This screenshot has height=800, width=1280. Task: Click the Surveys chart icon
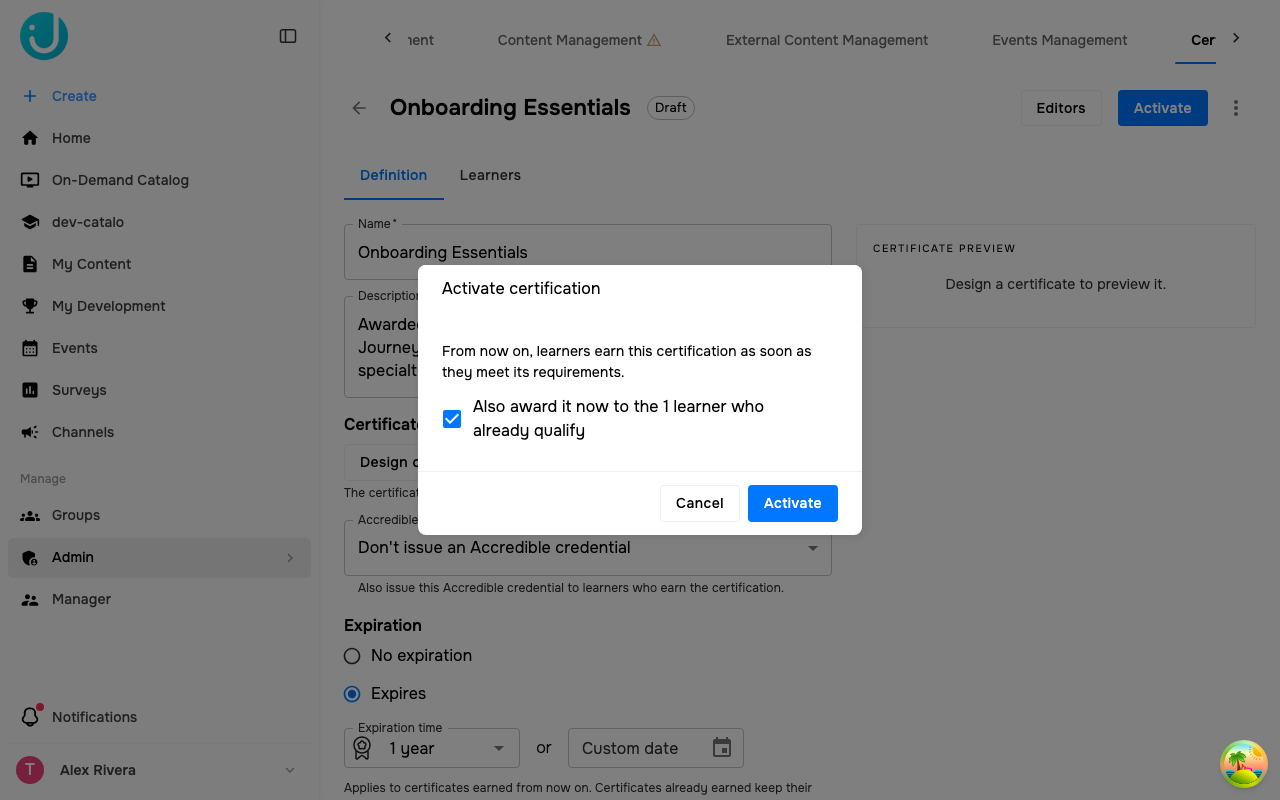(30, 390)
